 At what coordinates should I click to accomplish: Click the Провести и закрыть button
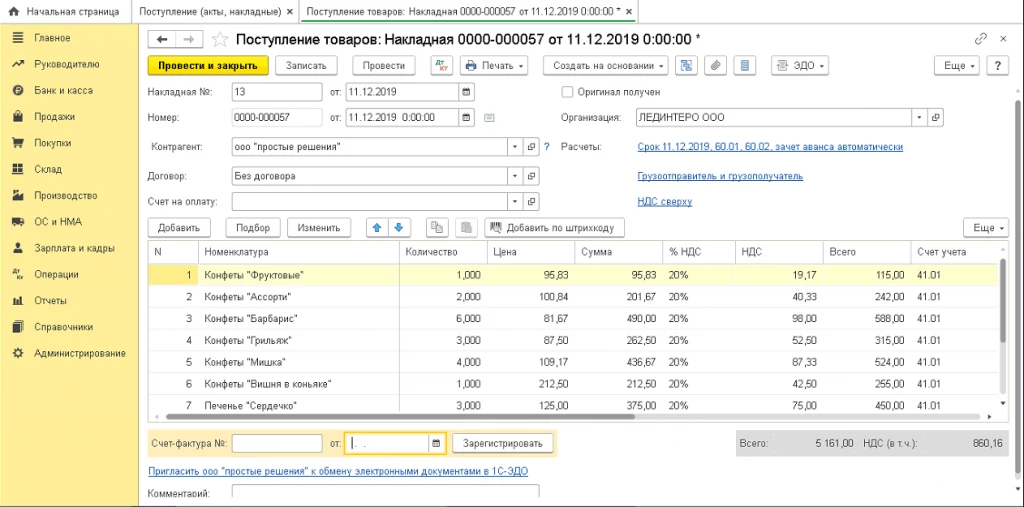208,65
